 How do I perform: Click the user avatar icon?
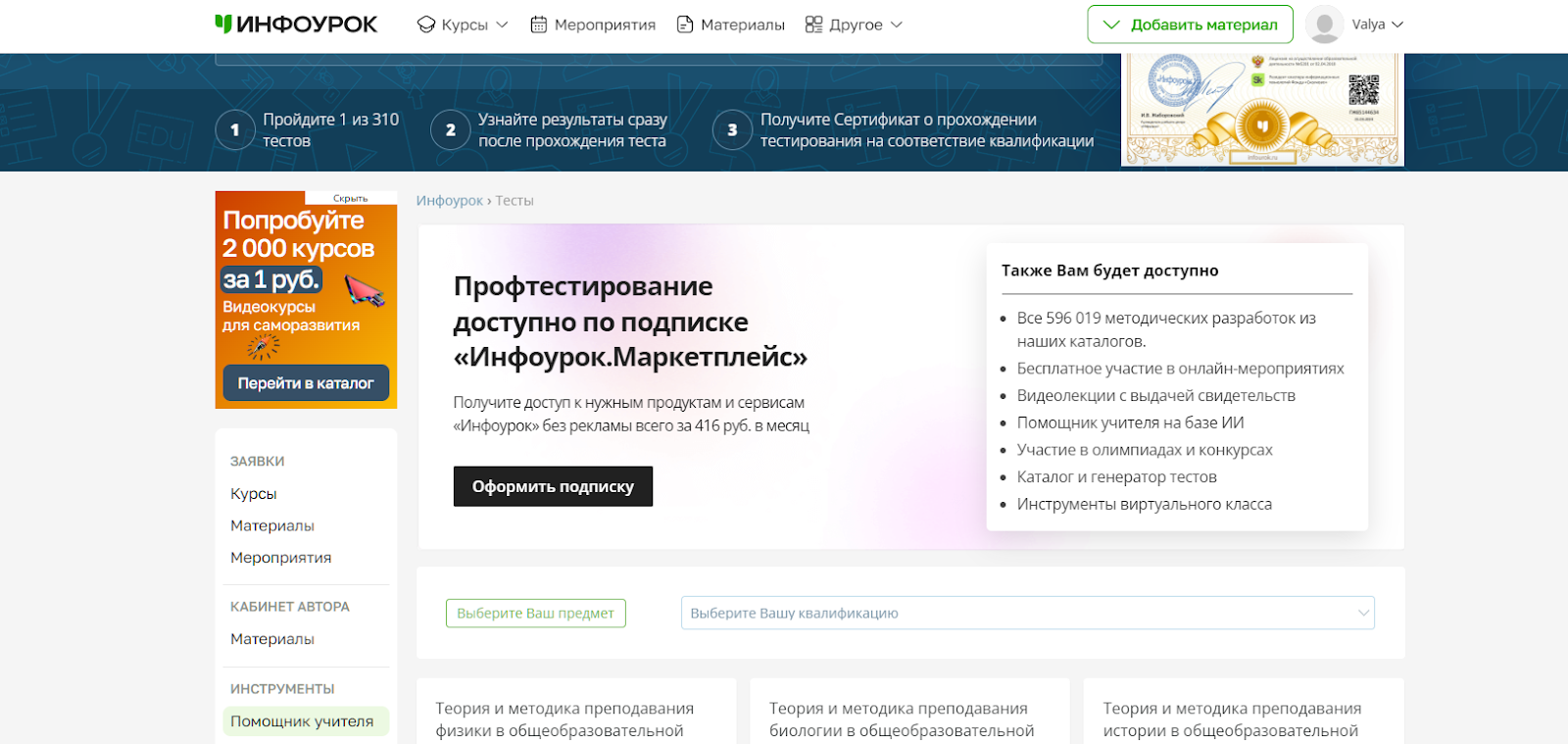[1324, 25]
